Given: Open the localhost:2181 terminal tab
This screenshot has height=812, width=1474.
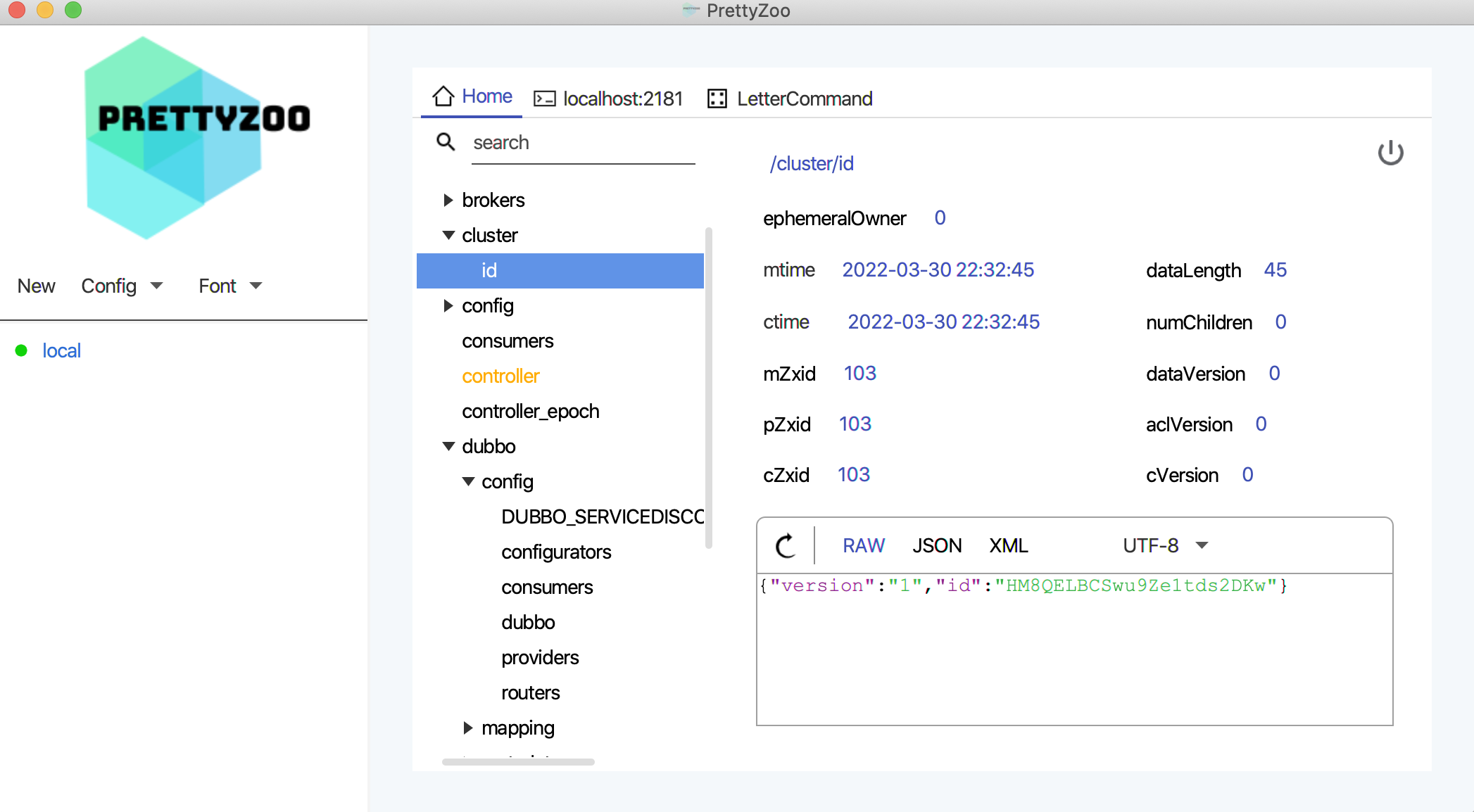Looking at the screenshot, I should pyautogui.click(x=622, y=99).
